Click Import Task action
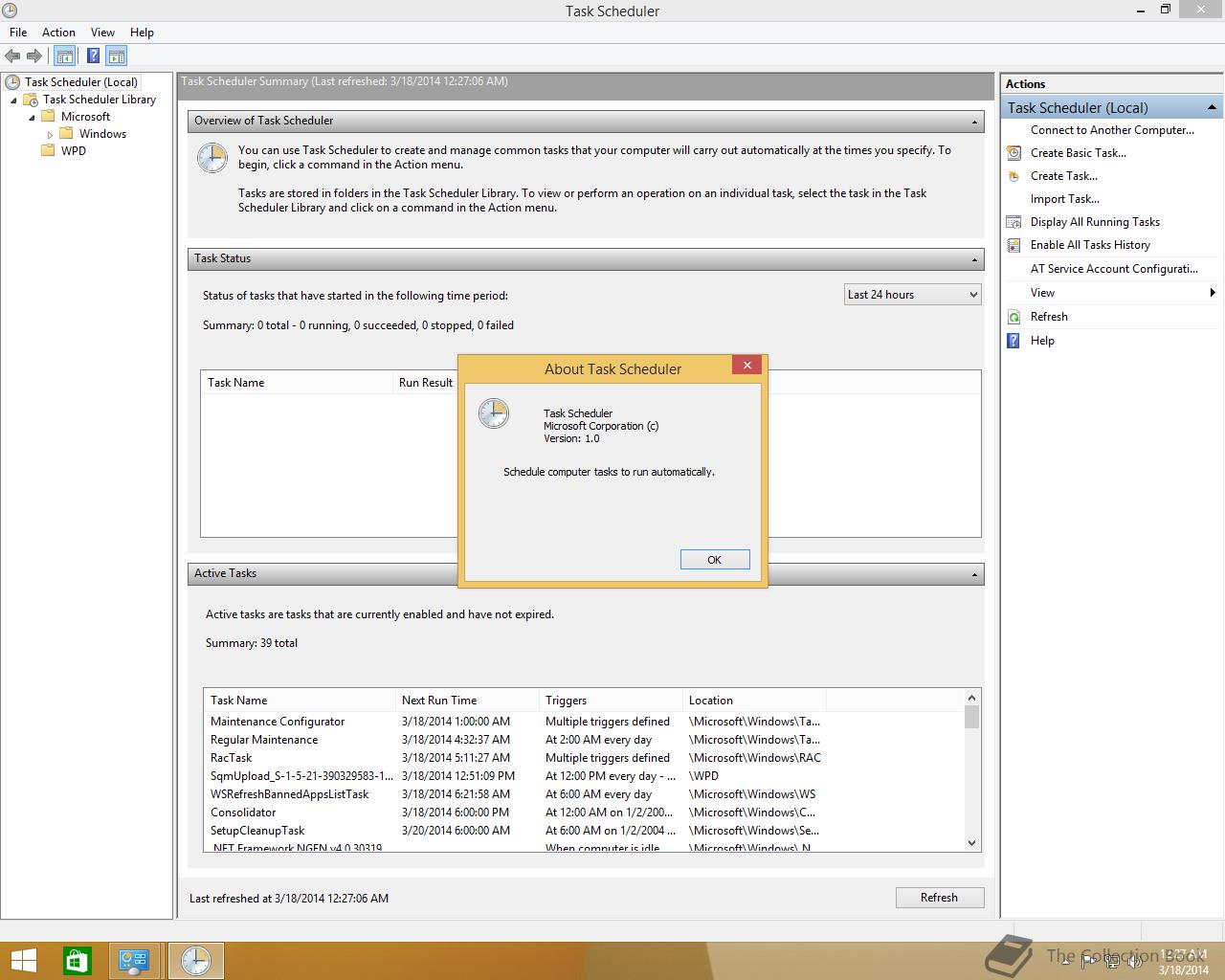The image size is (1225, 980). pos(1064,199)
